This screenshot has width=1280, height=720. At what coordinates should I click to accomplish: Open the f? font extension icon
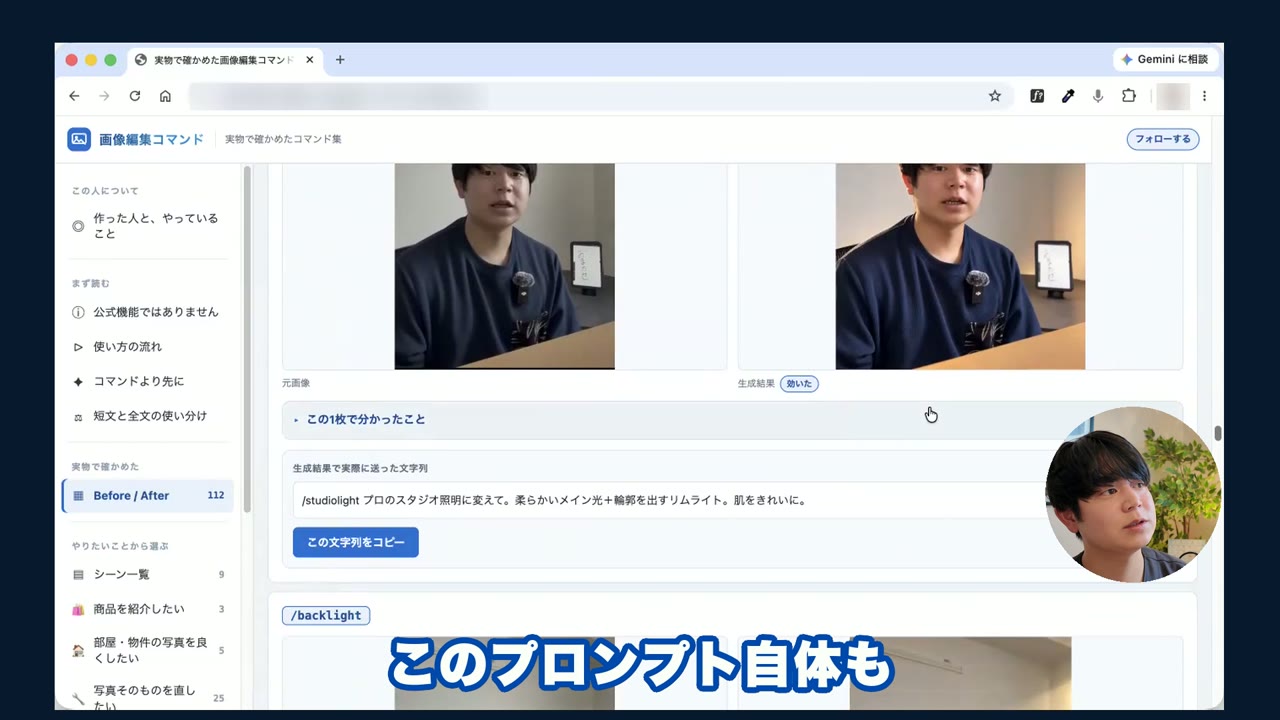click(x=1037, y=96)
